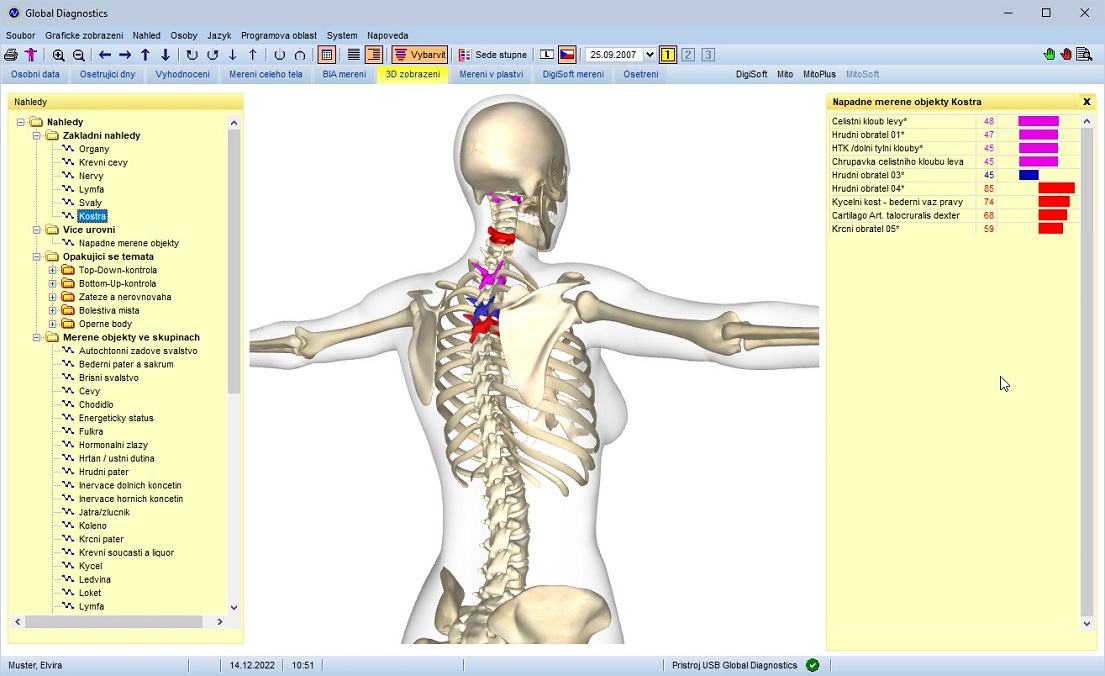Open the date dropdown showing 25.09.2007

pos(650,55)
